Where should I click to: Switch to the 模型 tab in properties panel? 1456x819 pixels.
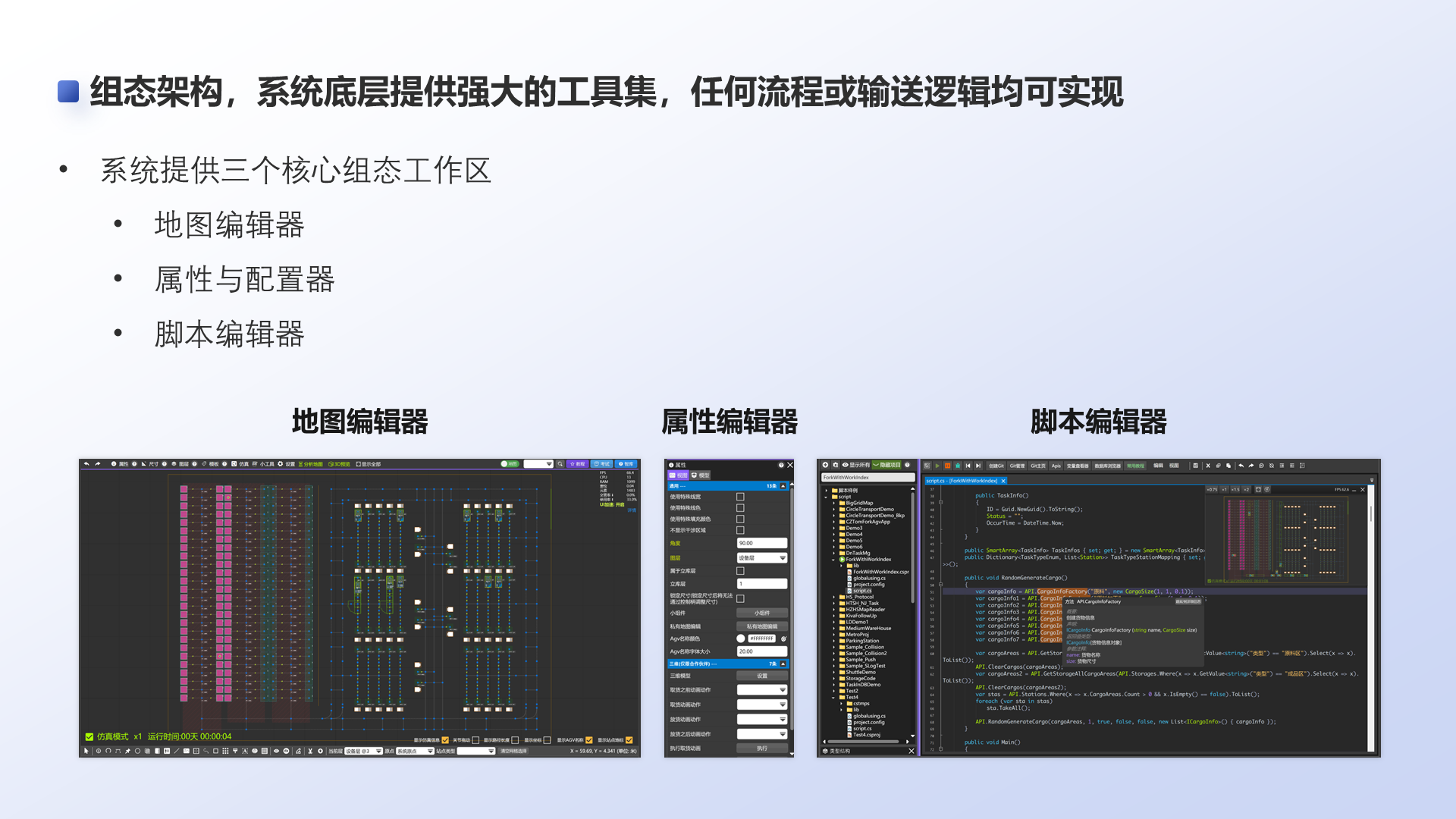(x=700, y=475)
